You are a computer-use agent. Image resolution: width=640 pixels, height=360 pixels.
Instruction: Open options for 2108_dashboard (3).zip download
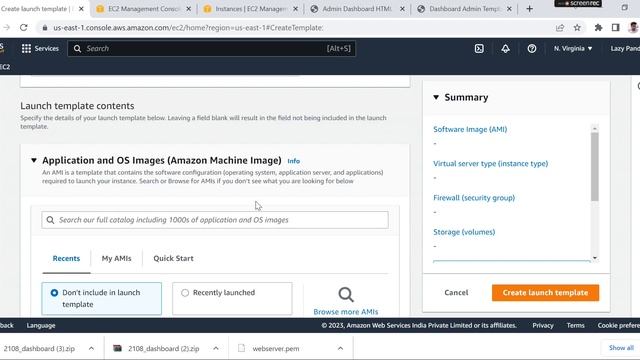[x=91, y=348]
